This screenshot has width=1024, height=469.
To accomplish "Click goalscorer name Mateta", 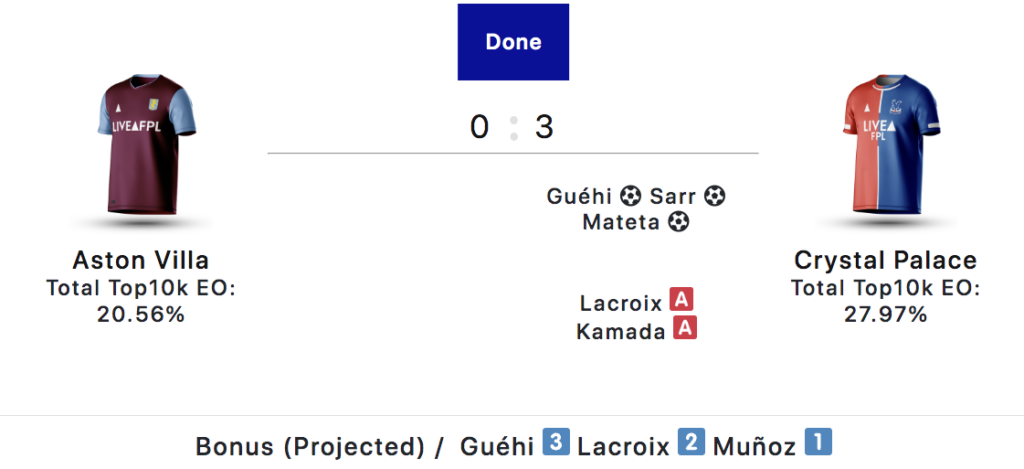I will (621, 222).
